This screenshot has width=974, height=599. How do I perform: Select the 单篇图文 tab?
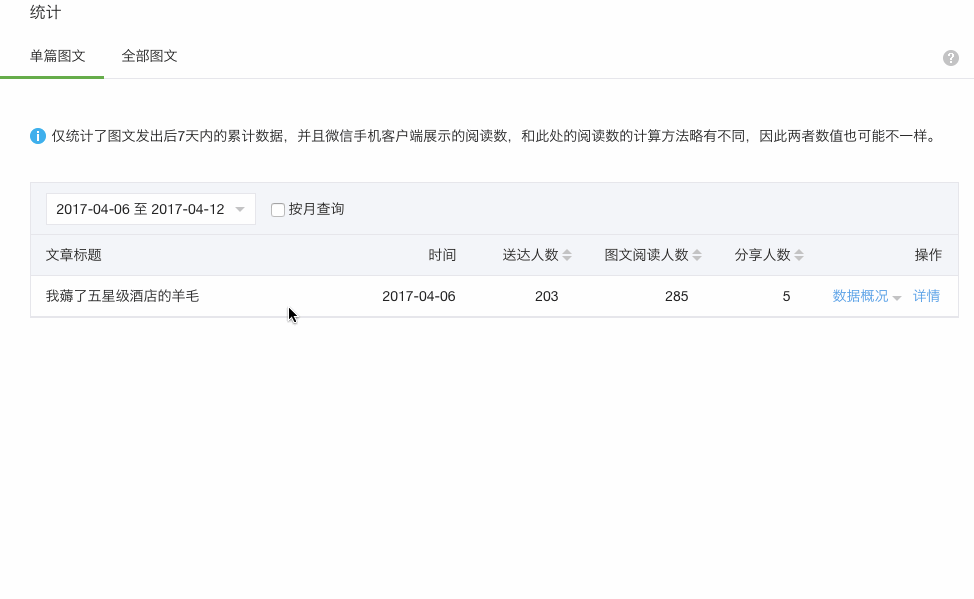click(x=57, y=56)
